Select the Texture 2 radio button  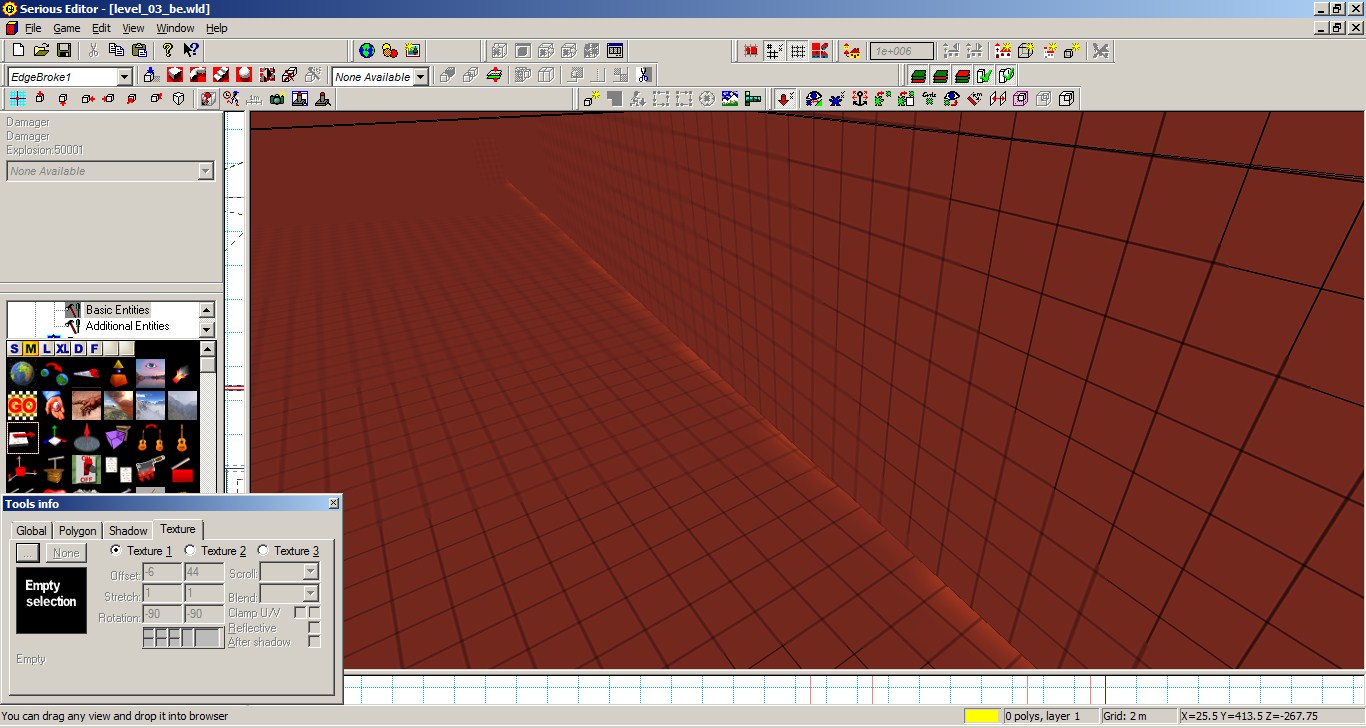tap(190, 550)
